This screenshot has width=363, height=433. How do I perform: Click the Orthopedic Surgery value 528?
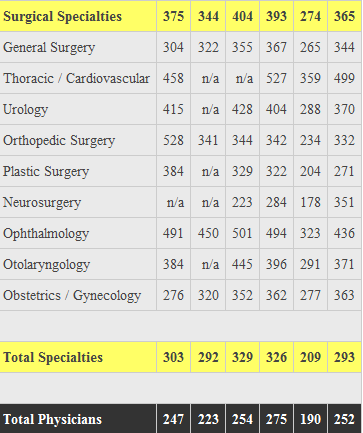173,140
